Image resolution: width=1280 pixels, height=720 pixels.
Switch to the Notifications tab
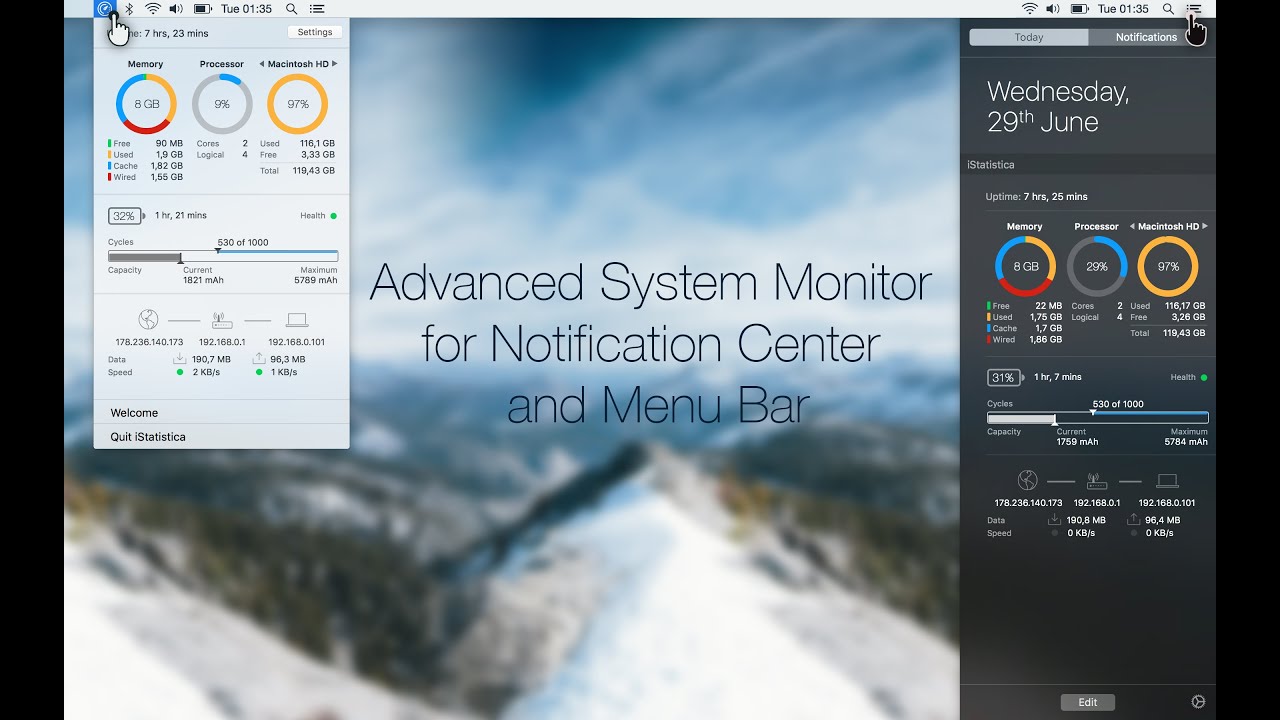pyautogui.click(x=1147, y=37)
